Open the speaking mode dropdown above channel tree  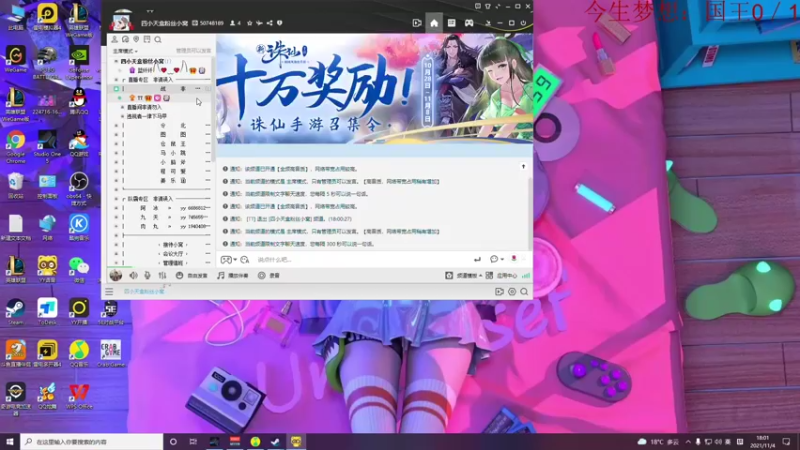pos(125,51)
